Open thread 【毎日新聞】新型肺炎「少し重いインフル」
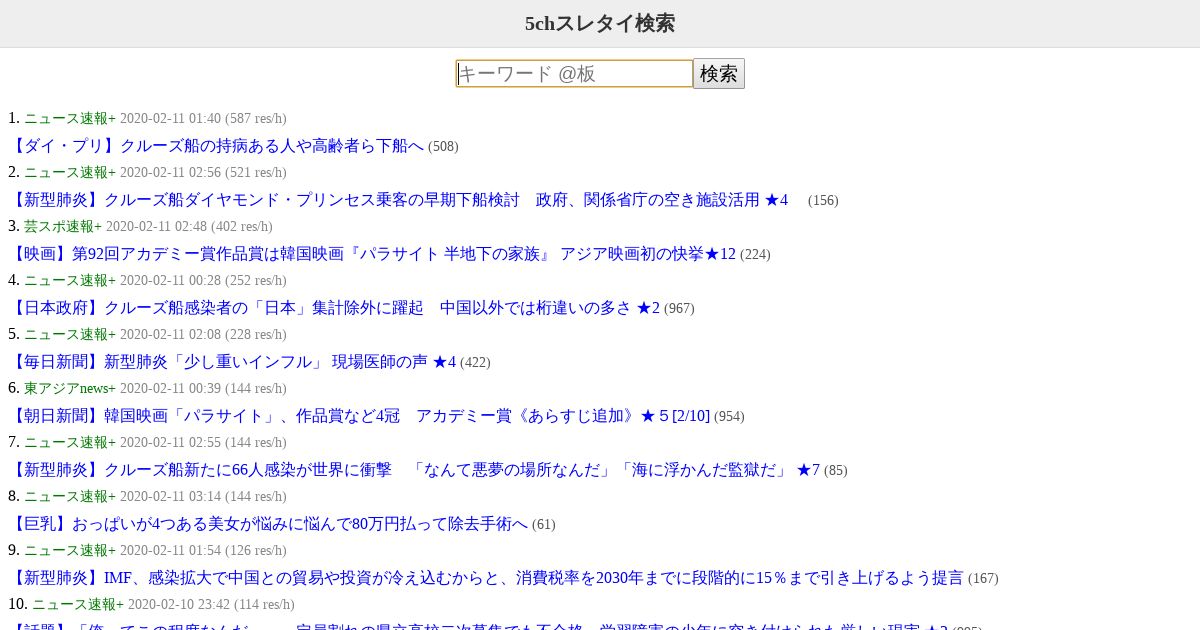 click(x=232, y=362)
